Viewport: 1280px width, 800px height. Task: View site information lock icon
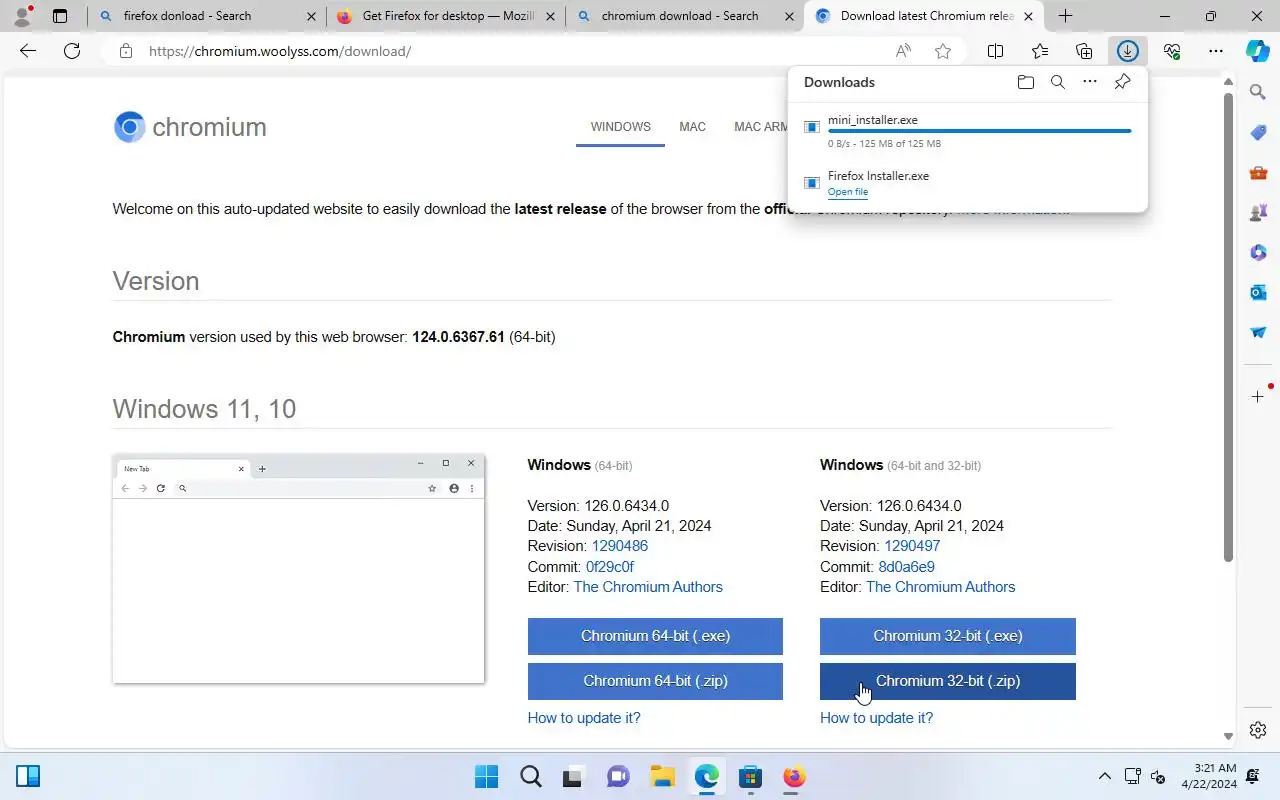click(126, 51)
